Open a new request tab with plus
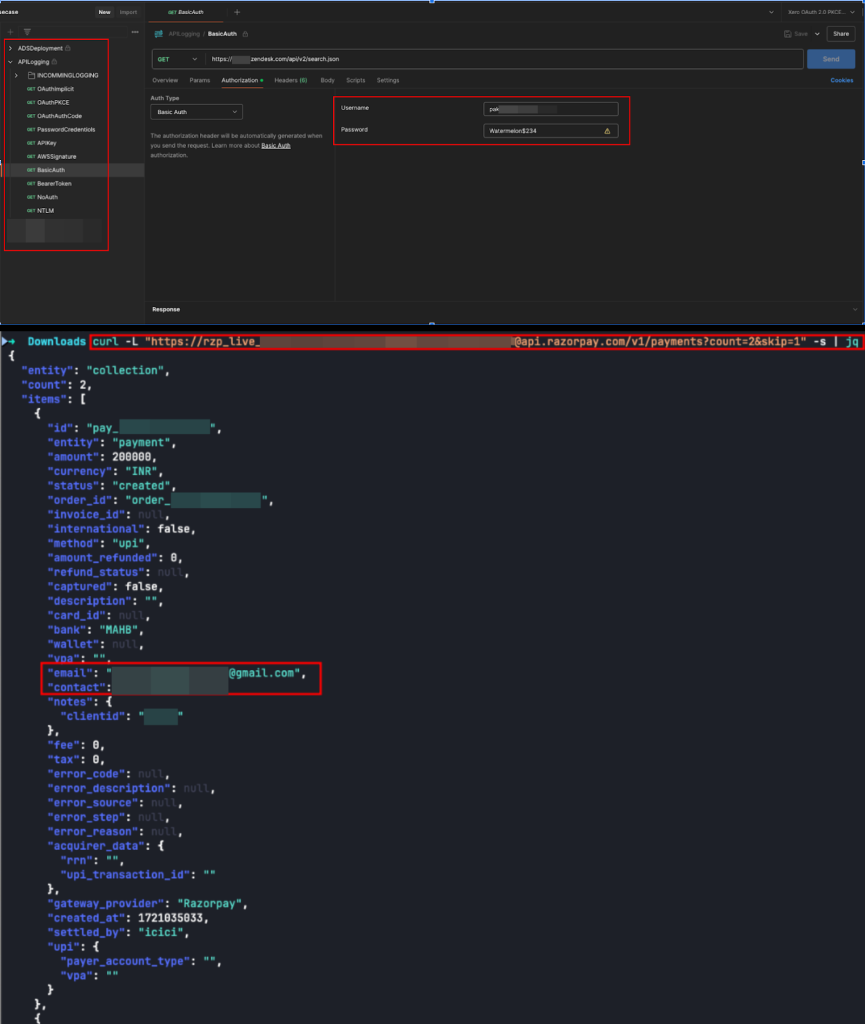Viewport: 865px width, 1024px height. click(x=237, y=12)
